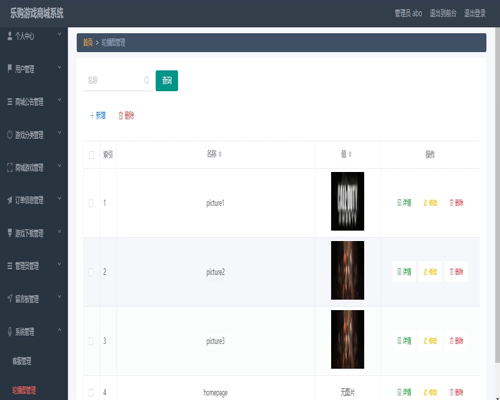
Task: Check the checkbox for picture1 row
Action: click(91, 203)
